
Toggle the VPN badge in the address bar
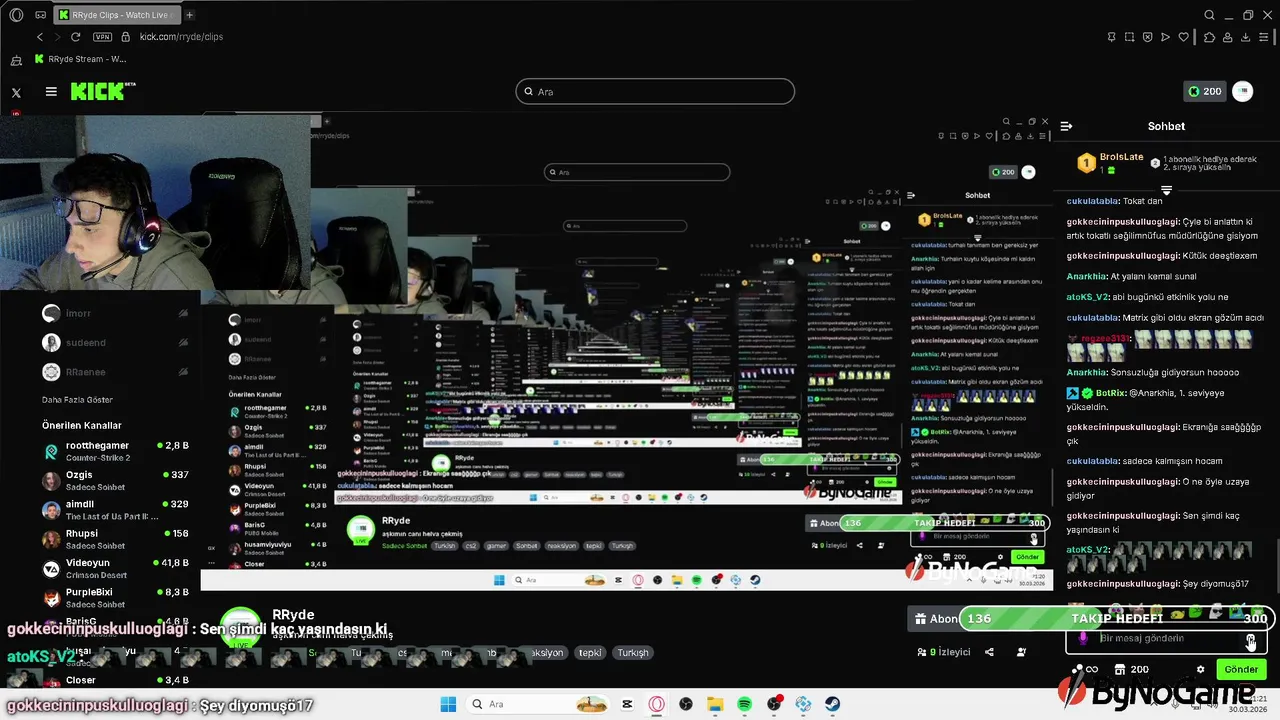pos(102,37)
